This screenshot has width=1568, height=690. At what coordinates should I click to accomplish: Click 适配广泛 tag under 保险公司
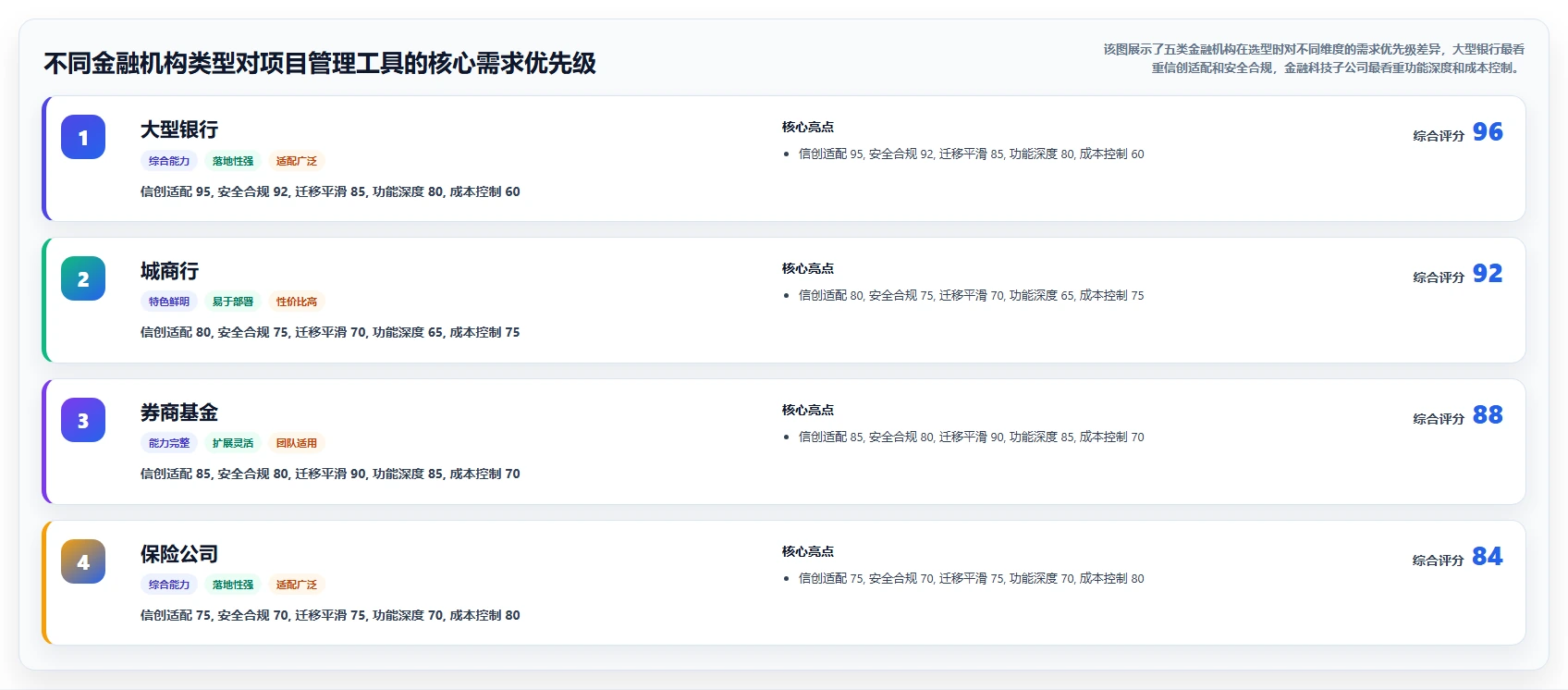click(x=297, y=585)
